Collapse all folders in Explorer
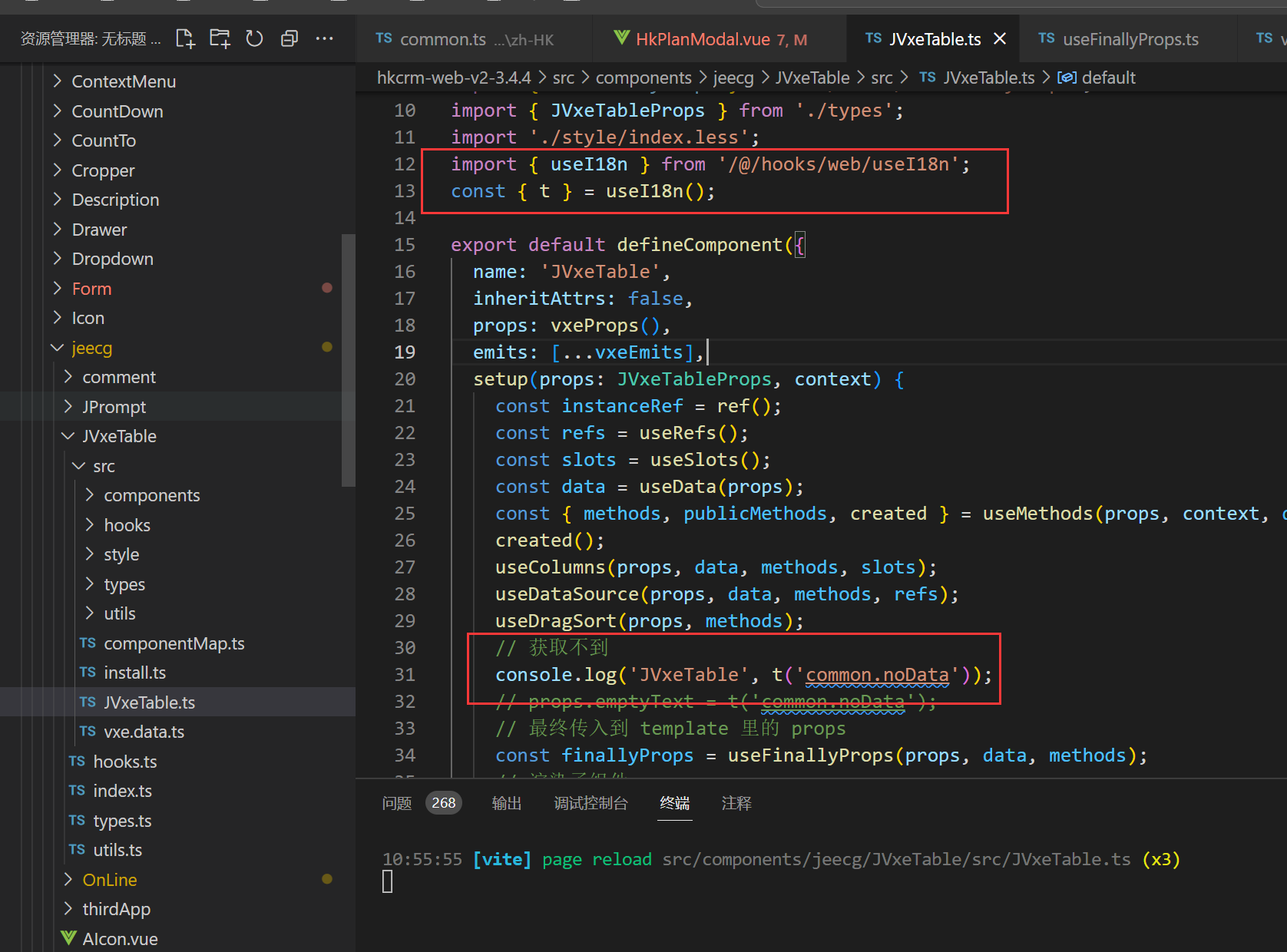The height and width of the screenshot is (952, 1287). coord(289,38)
